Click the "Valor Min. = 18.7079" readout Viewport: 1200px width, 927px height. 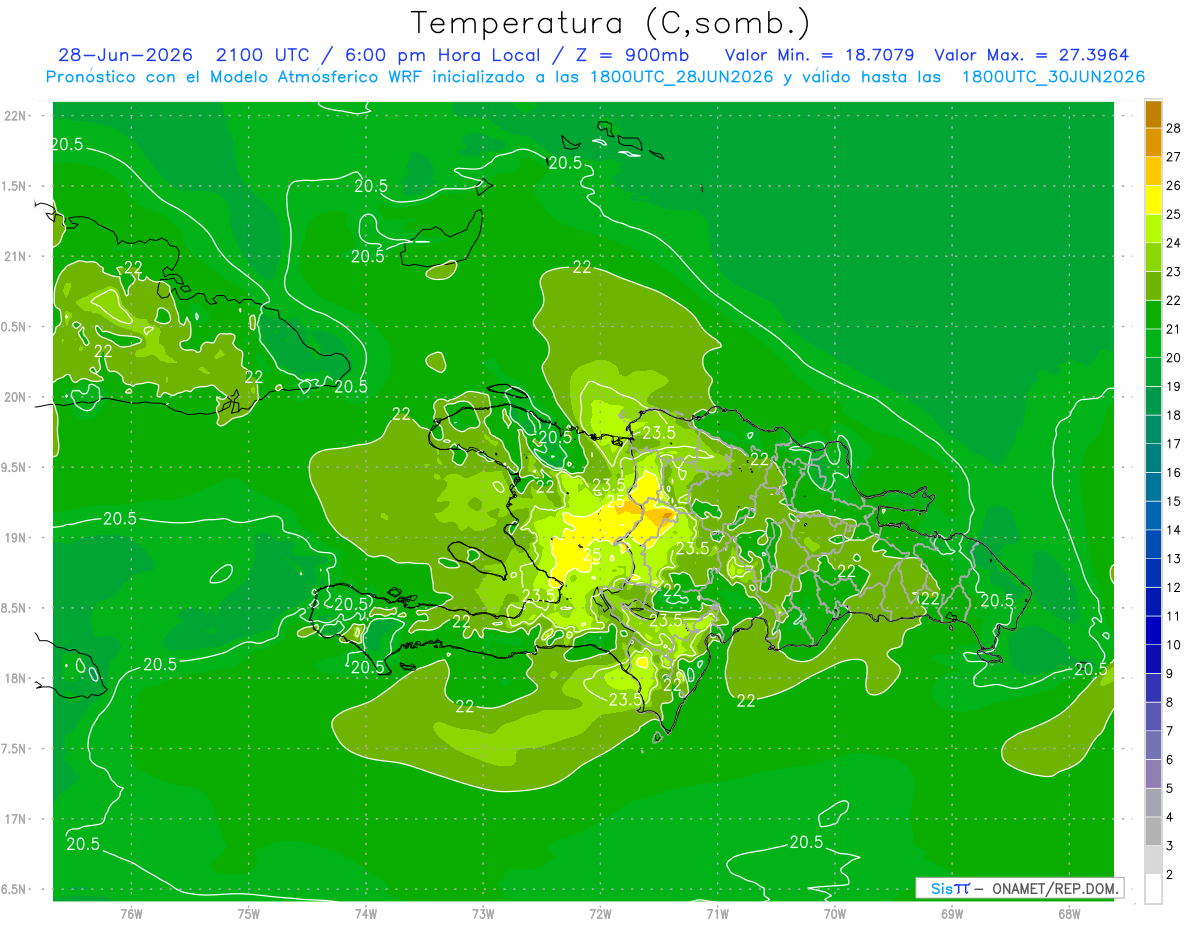[x=819, y=55]
